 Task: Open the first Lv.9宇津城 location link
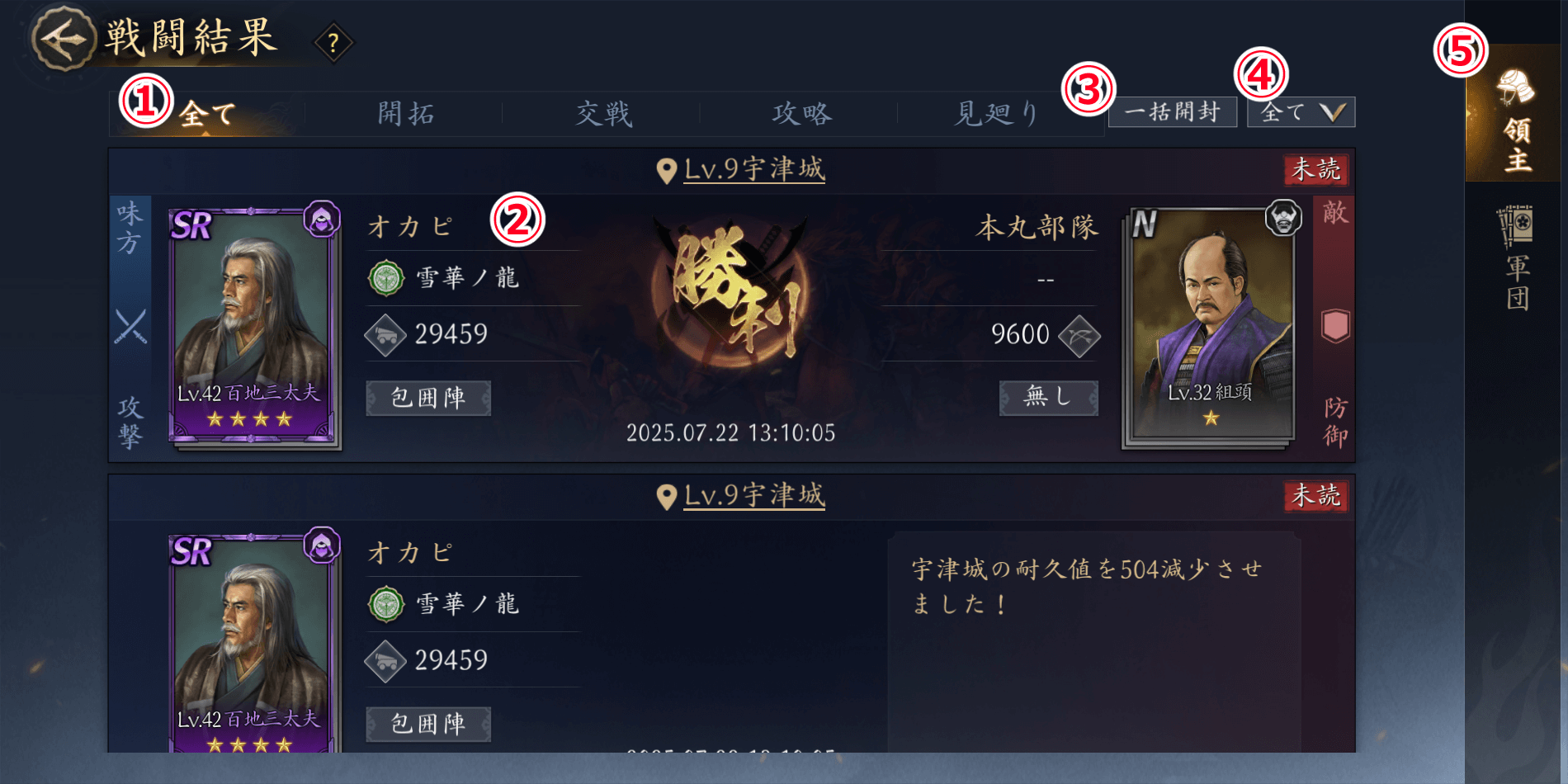[754, 170]
